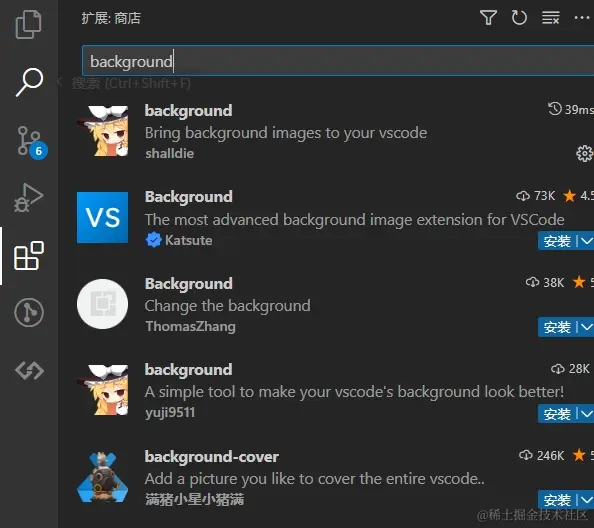Click "A simple tool to make your vscode's" description

[x=354, y=392]
